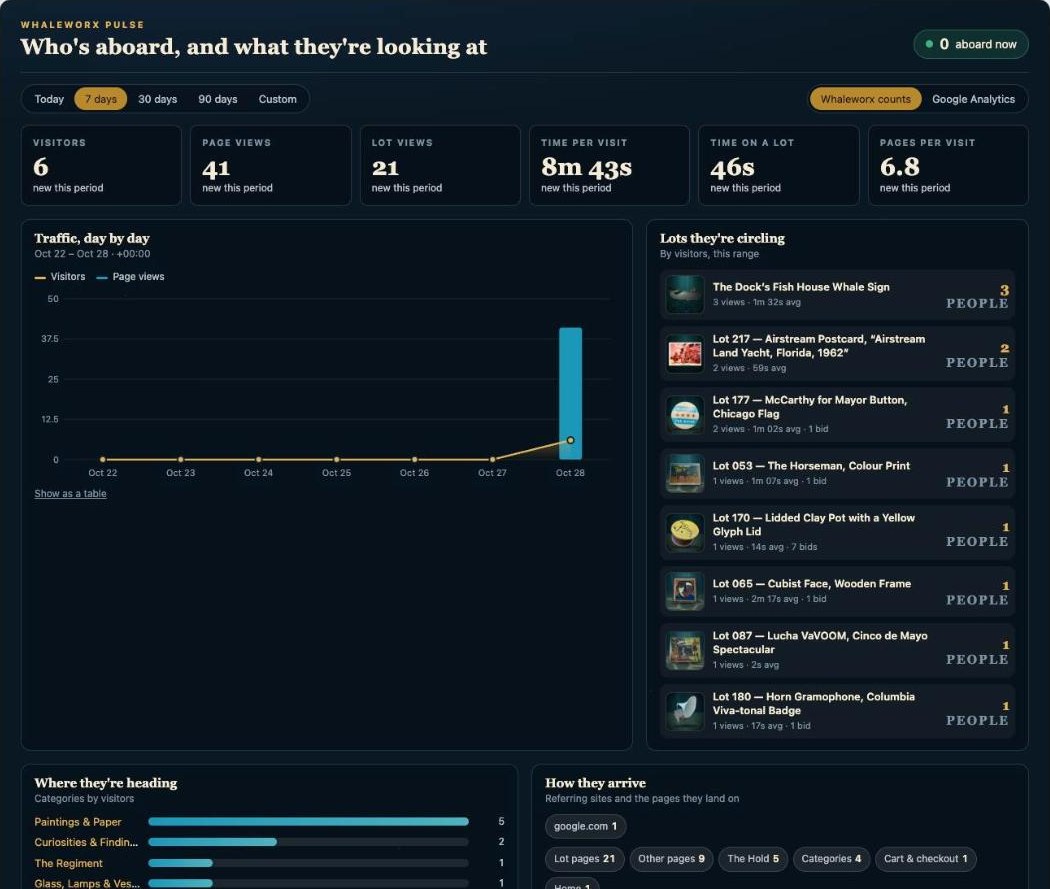Toggle Whaleworx counts data source
Screen dimensions: 1050x889
click(x=865, y=99)
